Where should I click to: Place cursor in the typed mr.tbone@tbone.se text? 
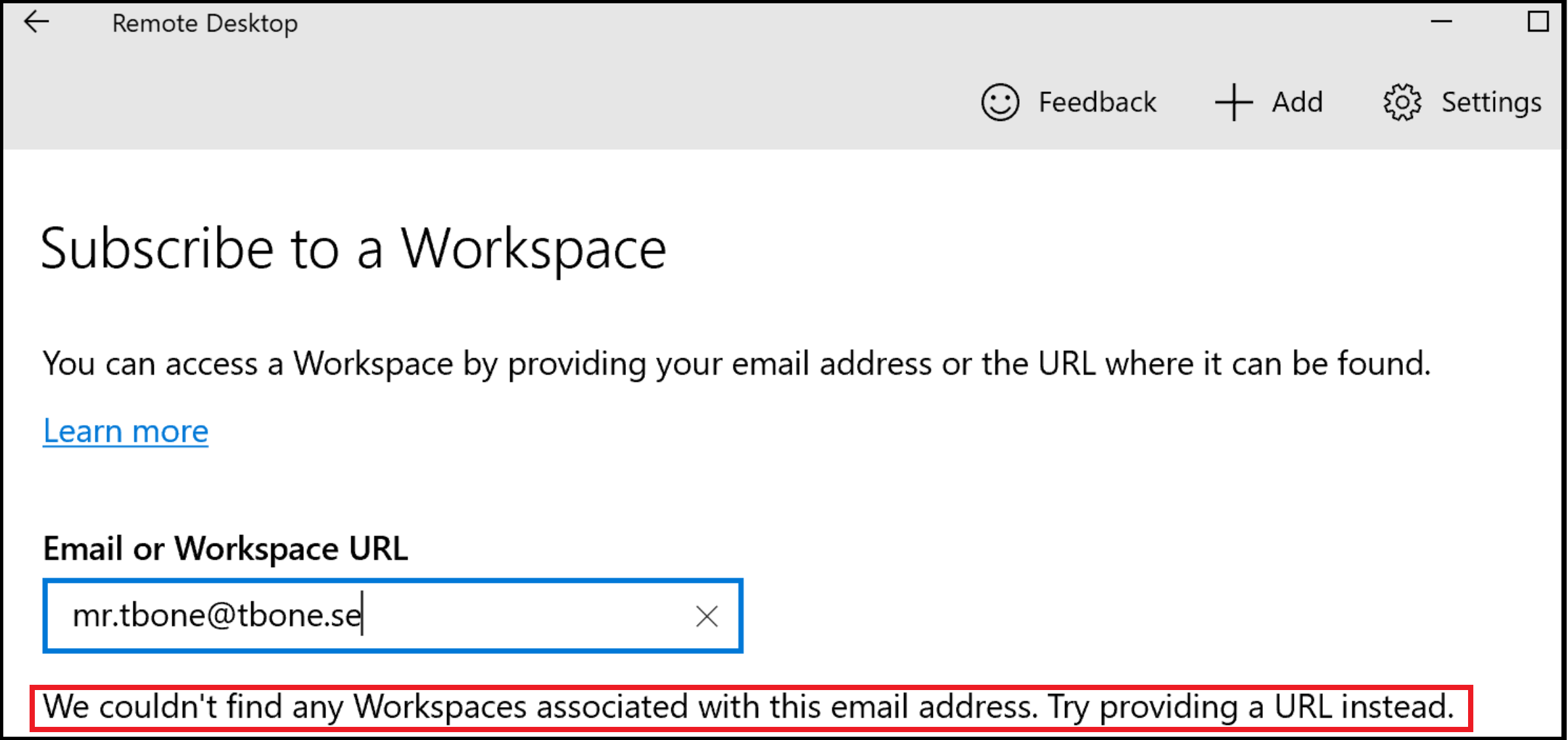click(x=217, y=616)
